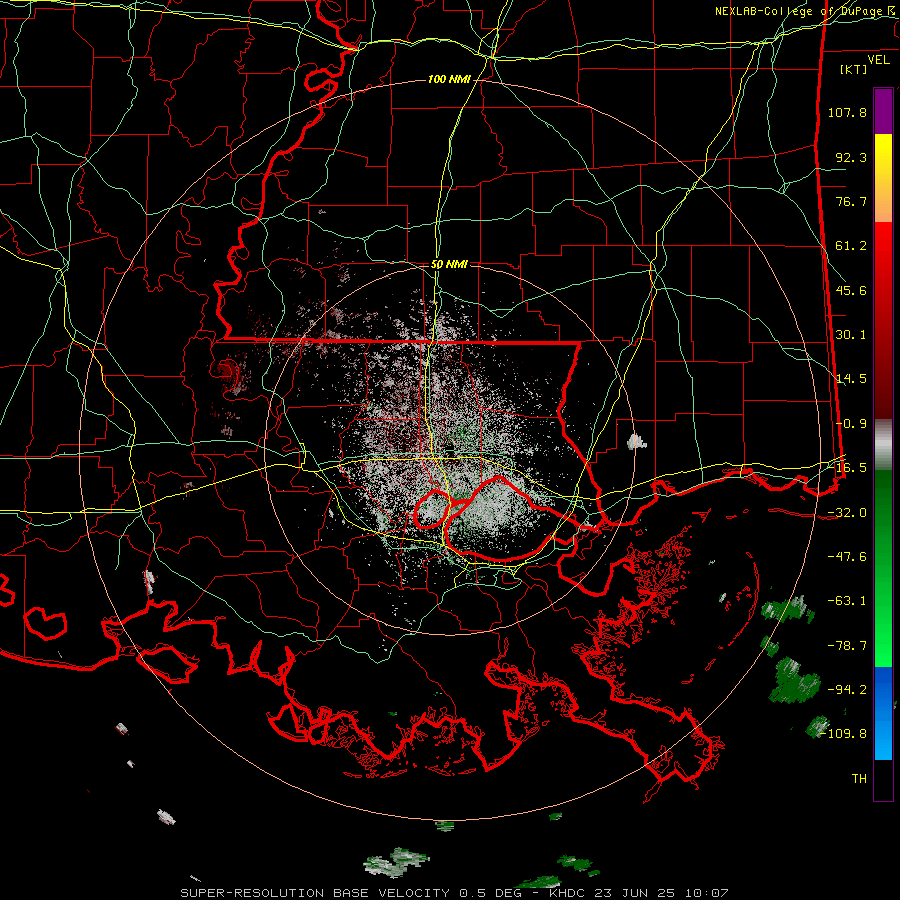Click the [KT] units label

854,69
